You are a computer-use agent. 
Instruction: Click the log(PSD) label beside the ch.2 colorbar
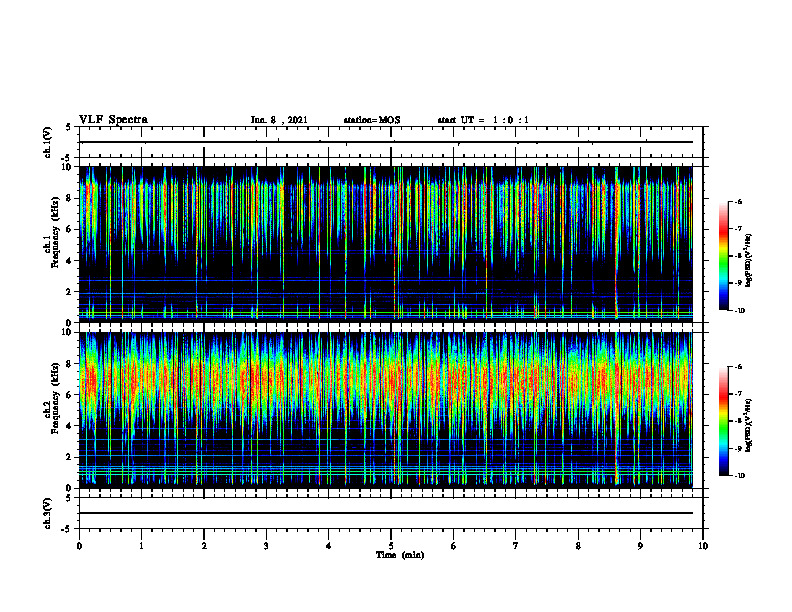pos(749,425)
